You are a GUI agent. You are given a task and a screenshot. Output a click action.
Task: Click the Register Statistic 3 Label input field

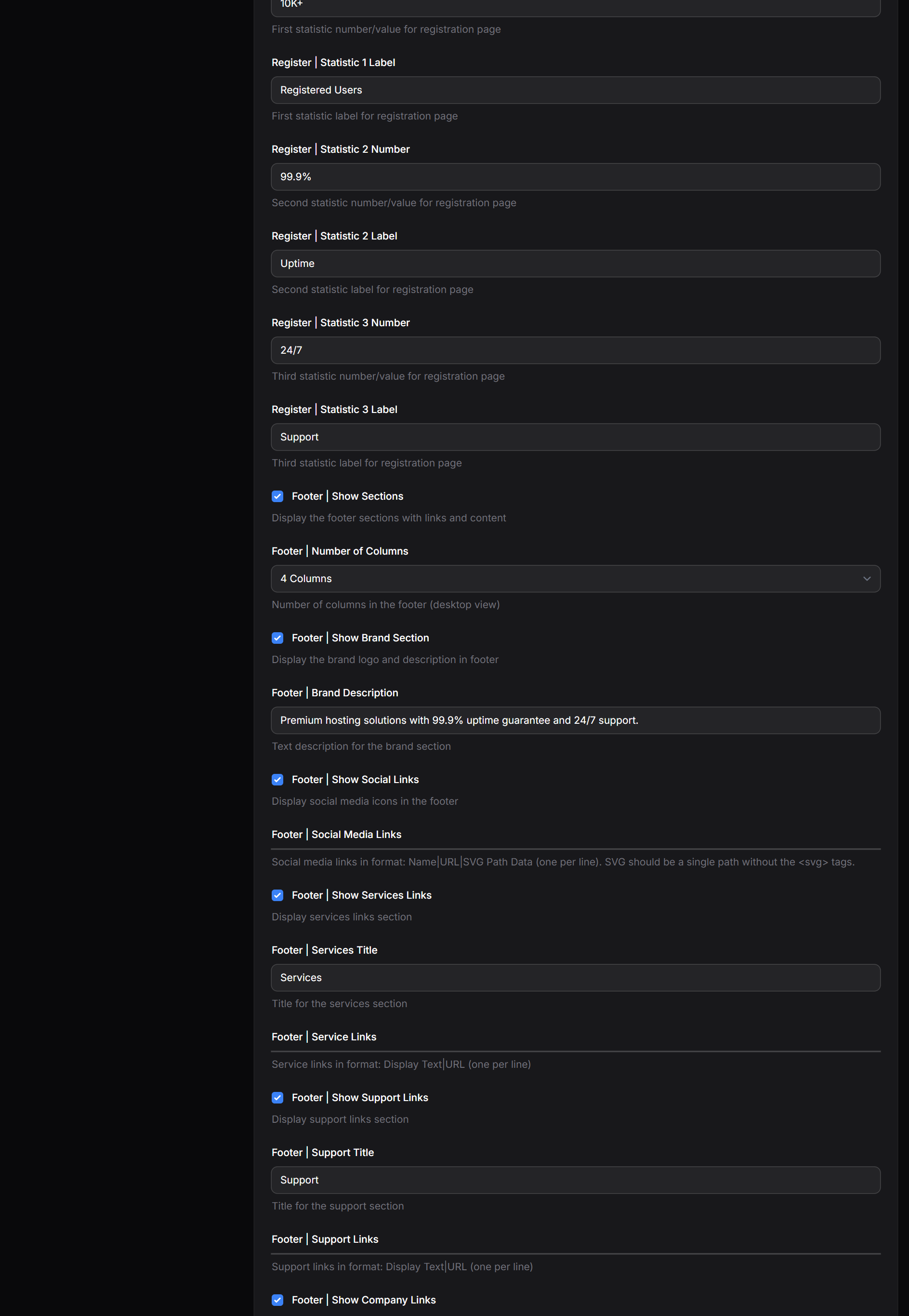[x=575, y=437]
